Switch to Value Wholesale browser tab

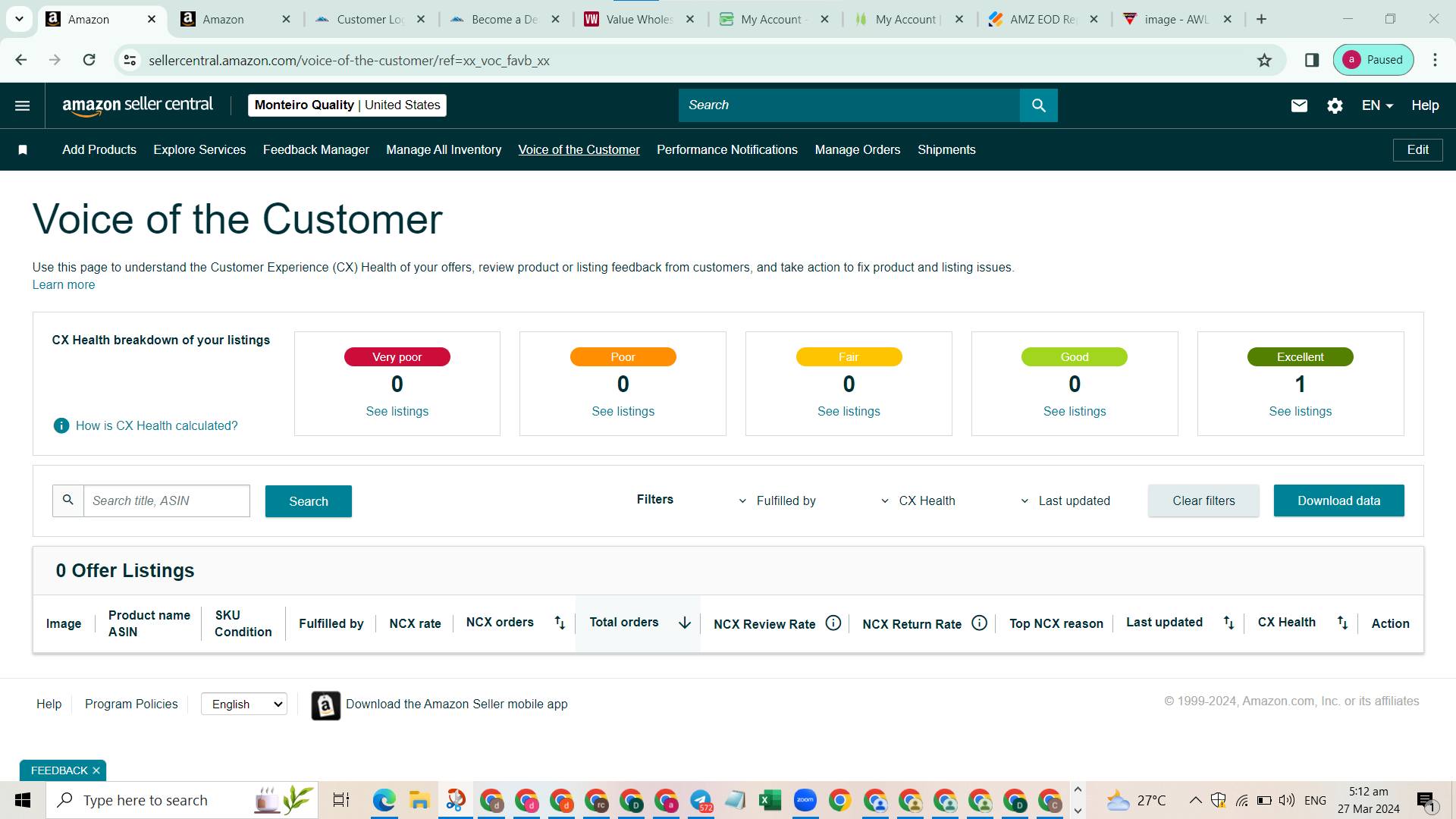(639, 19)
